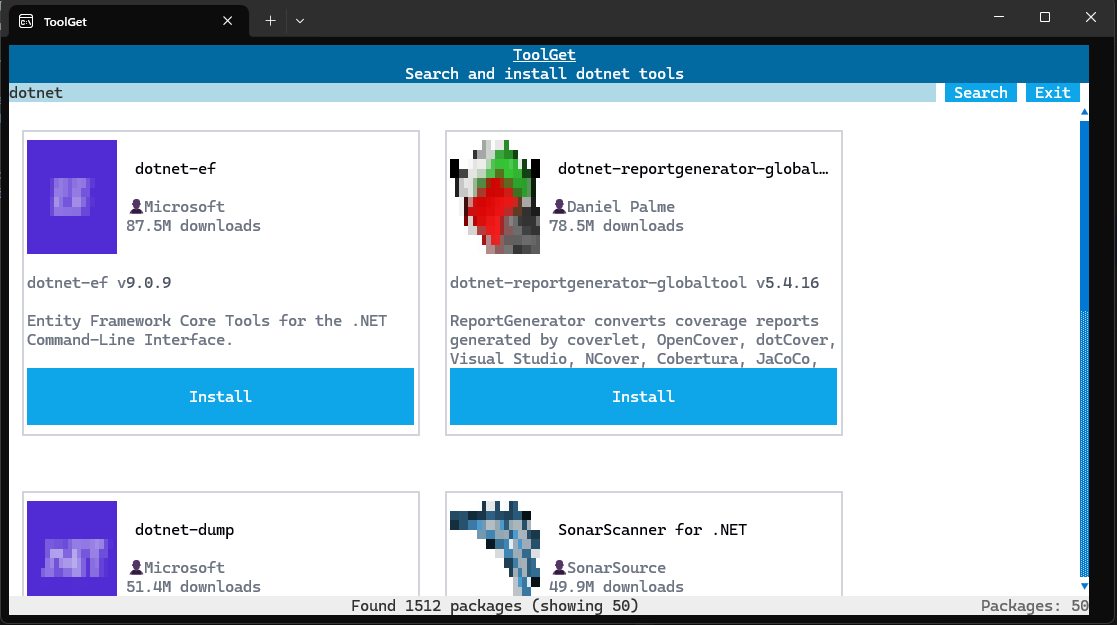Click the 78.5M downloads text
The height and width of the screenshot is (625, 1117).
616,226
